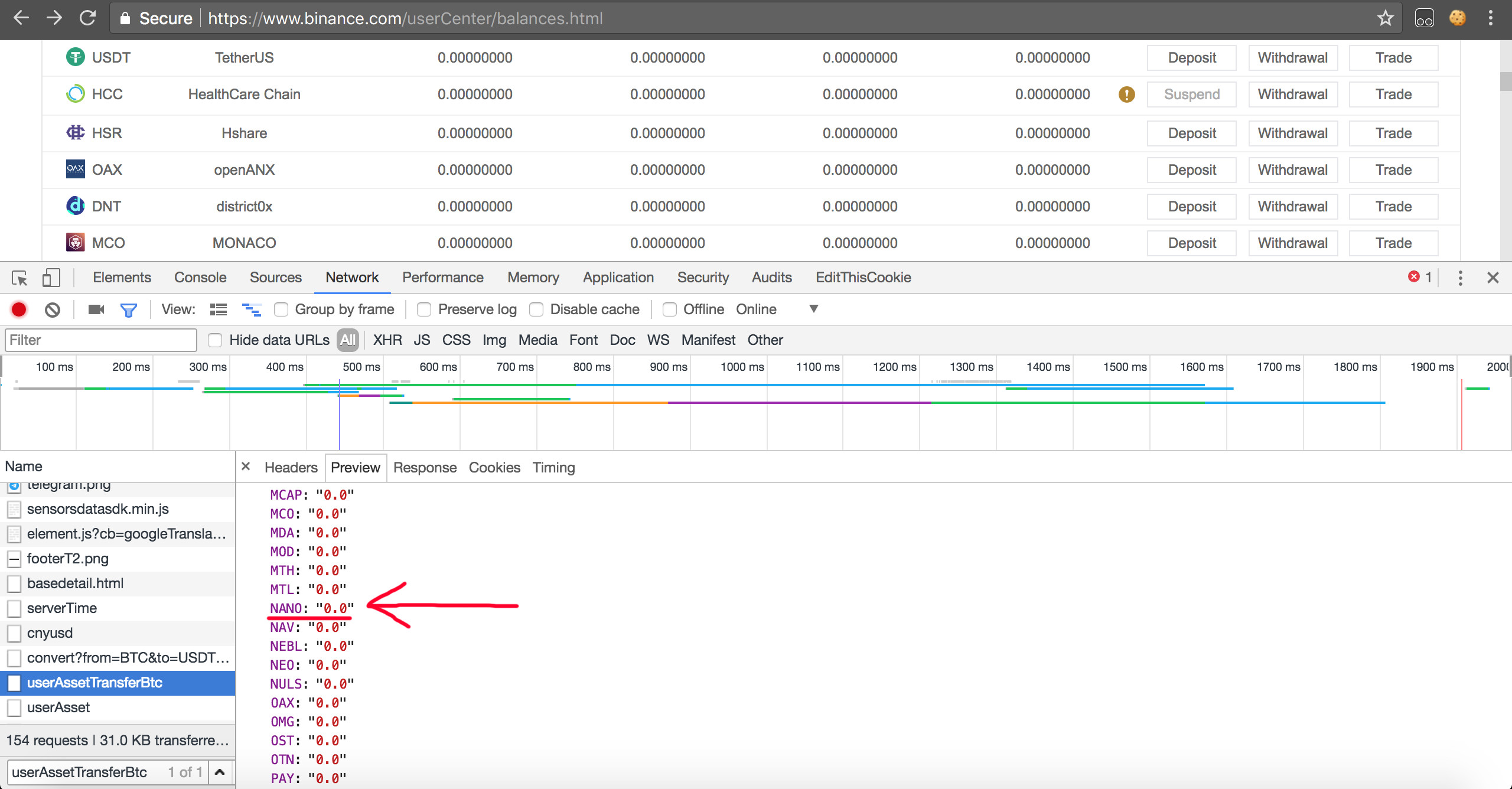
Task: Toggle the device toolbar icon
Action: click(51, 278)
